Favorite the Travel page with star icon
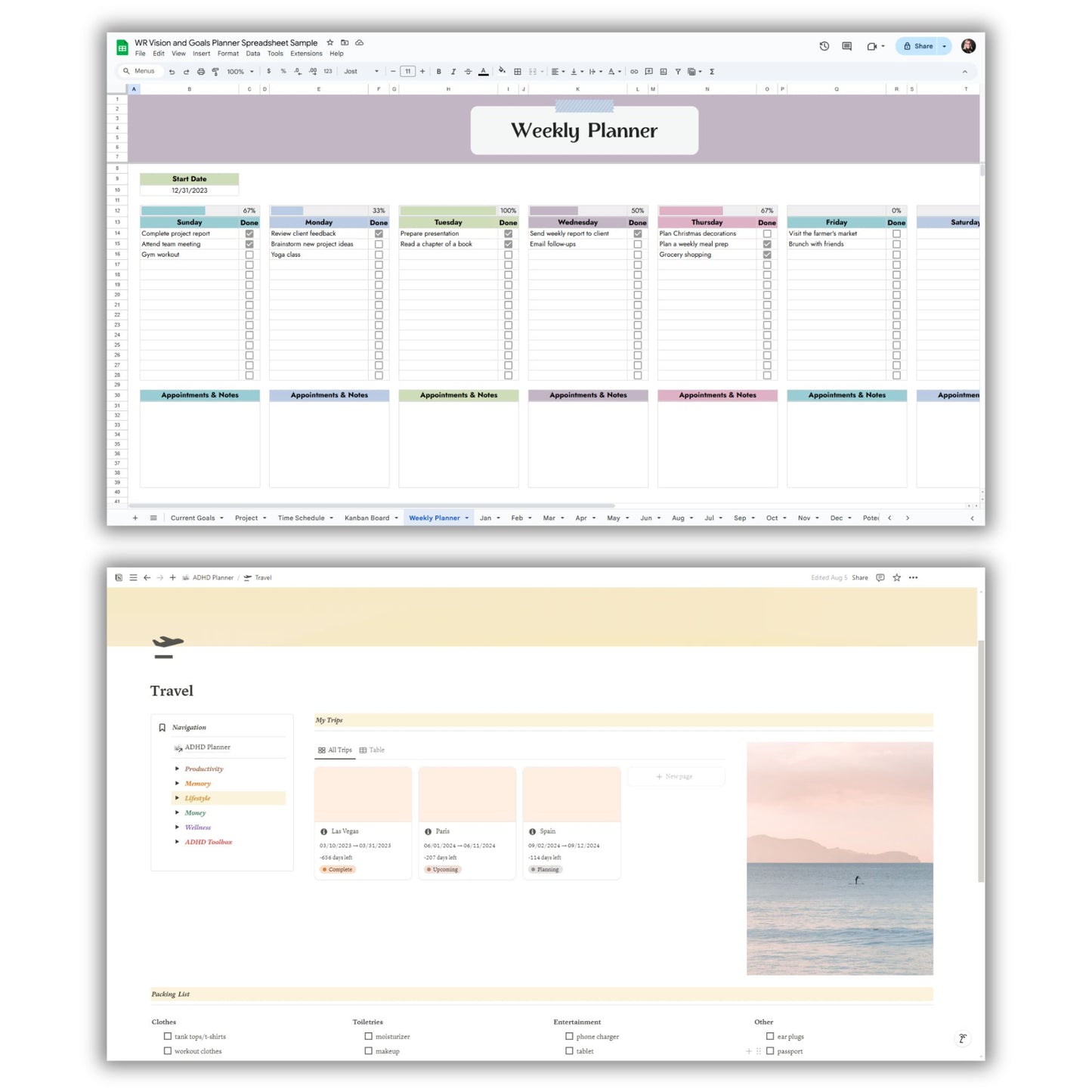 897,577
